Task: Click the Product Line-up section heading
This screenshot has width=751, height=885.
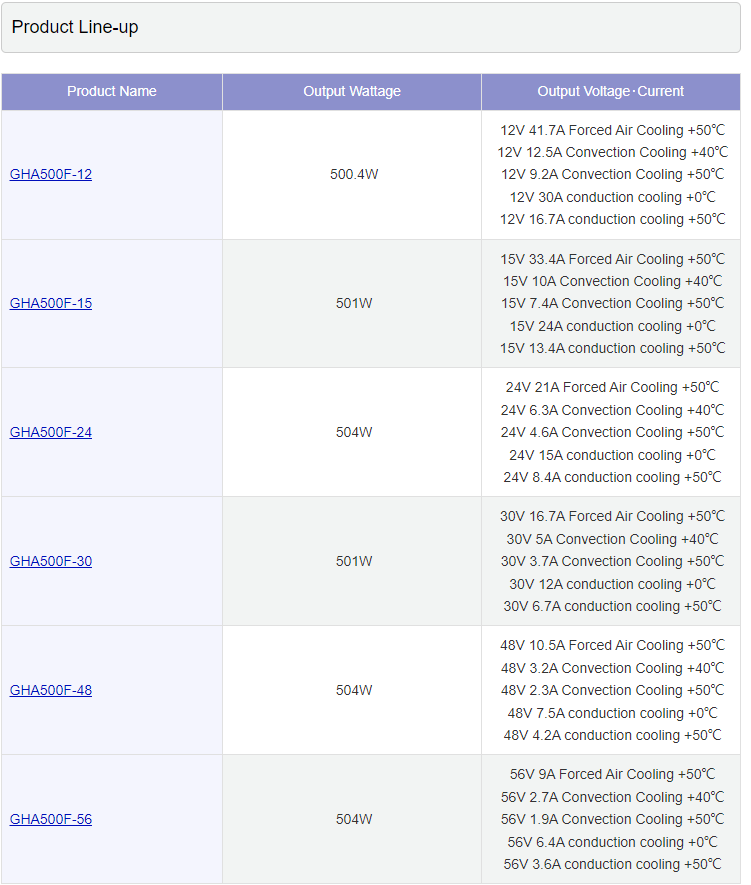Action: (75, 28)
